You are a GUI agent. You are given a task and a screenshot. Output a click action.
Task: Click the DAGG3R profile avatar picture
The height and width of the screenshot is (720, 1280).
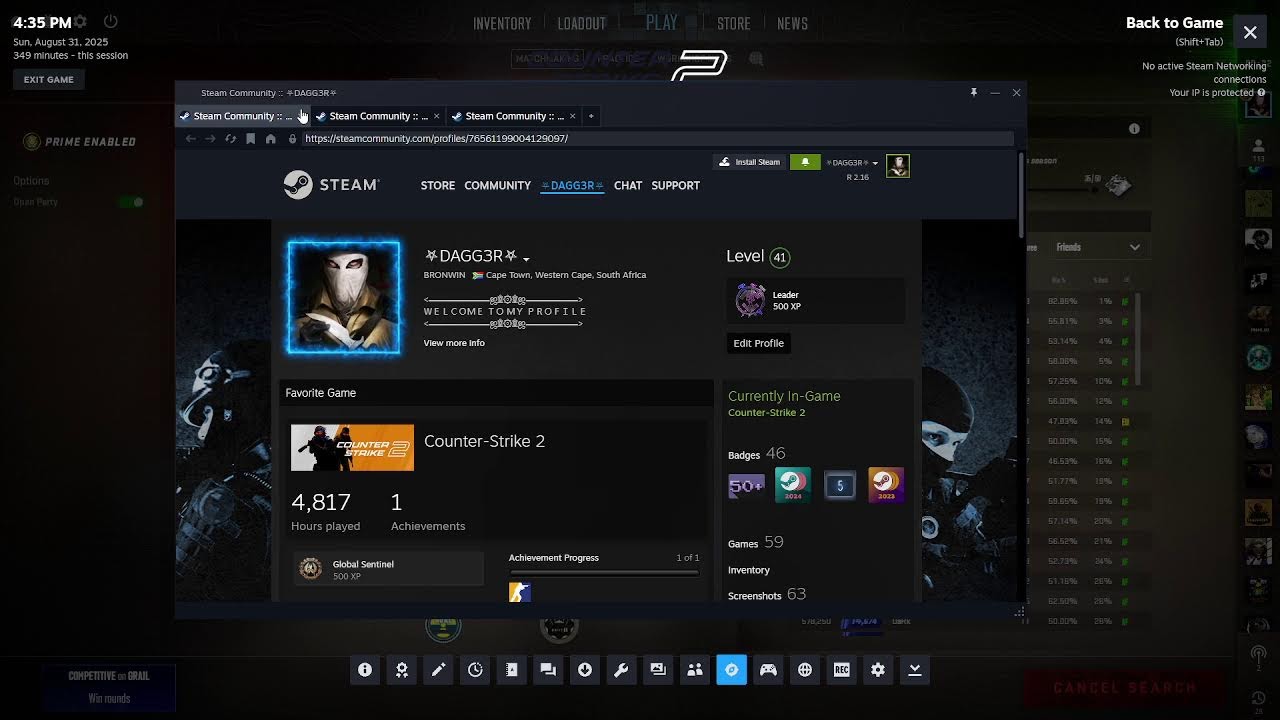[x=344, y=297]
